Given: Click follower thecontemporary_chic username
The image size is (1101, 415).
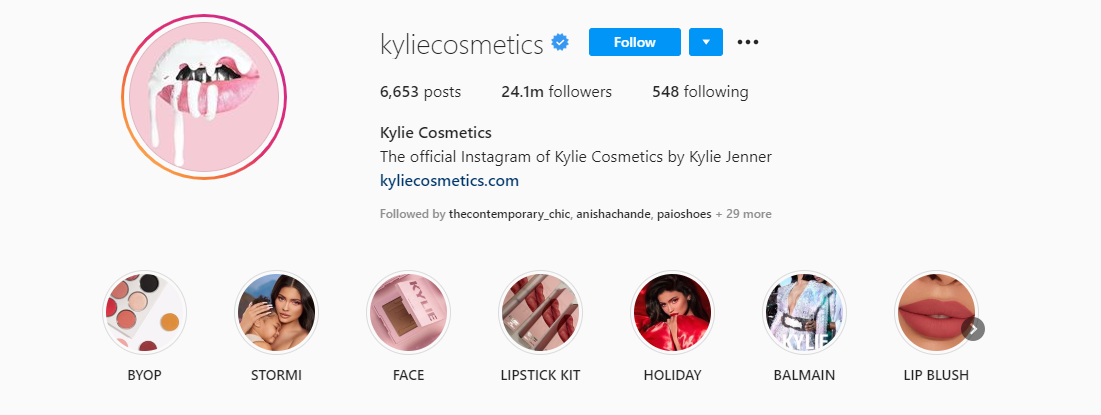Looking at the screenshot, I should [x=509, y=214].
